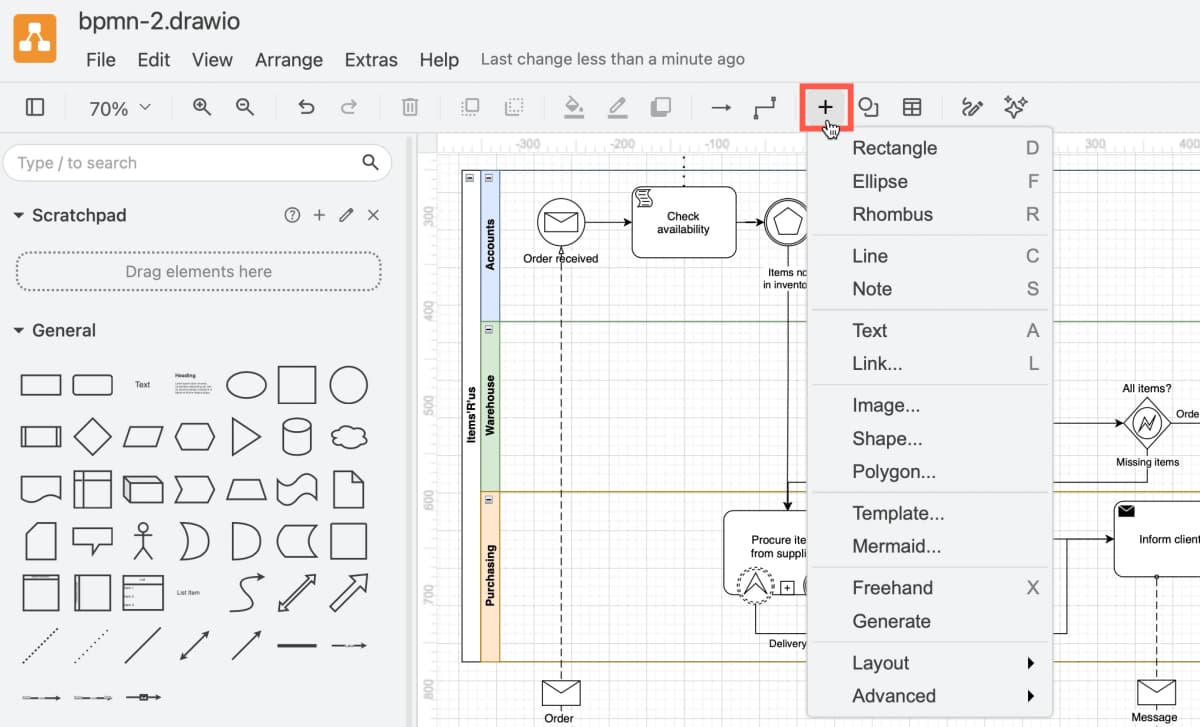Screen dimensions: 1200x727
Task: Open the Extras menu
Action: click(x=371, y=60)
